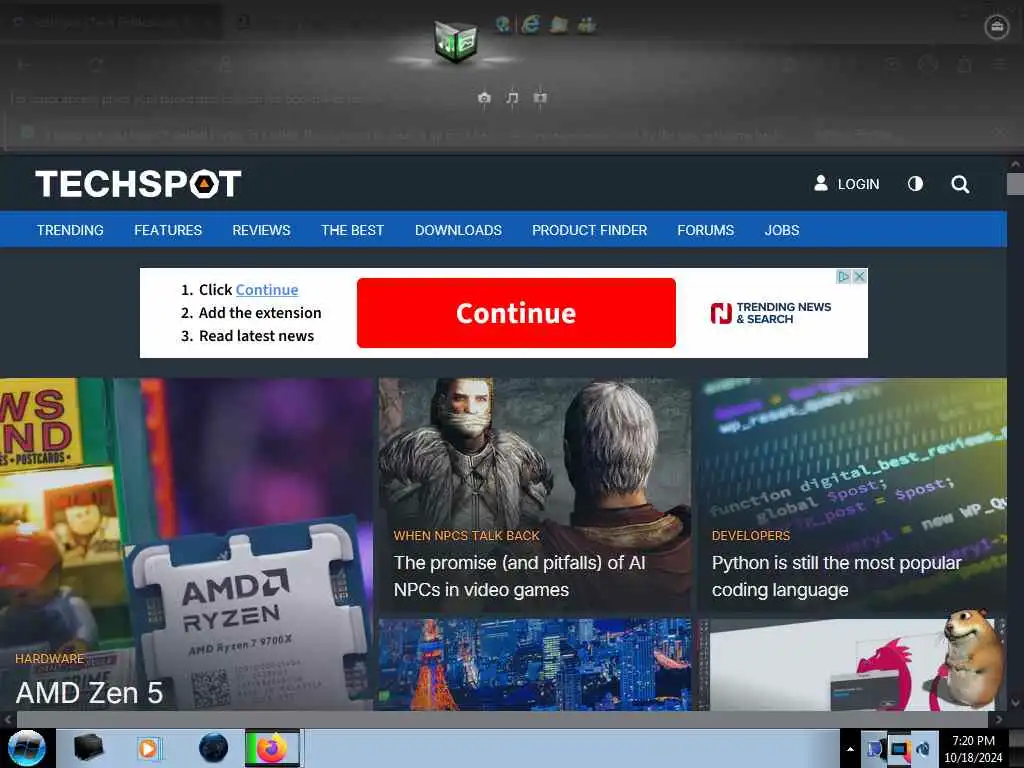The height and width of the screenshot is (768, 1024).
Task: Click the red Continue ad button
Action: [516, 313]
